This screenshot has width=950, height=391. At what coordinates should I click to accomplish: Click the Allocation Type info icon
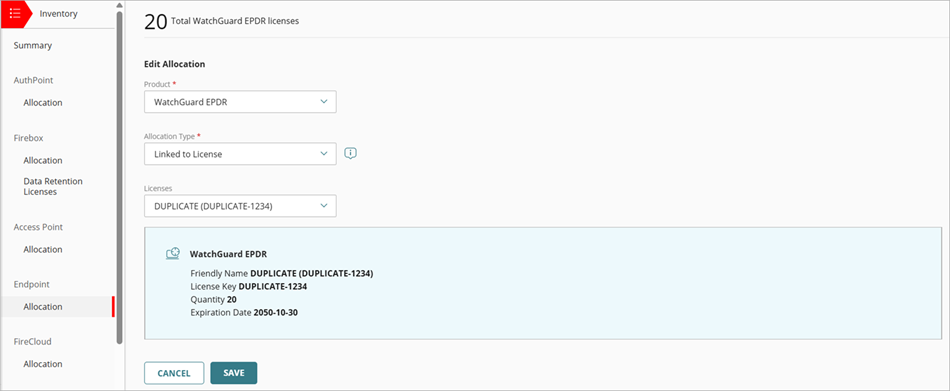pos(350,153)
